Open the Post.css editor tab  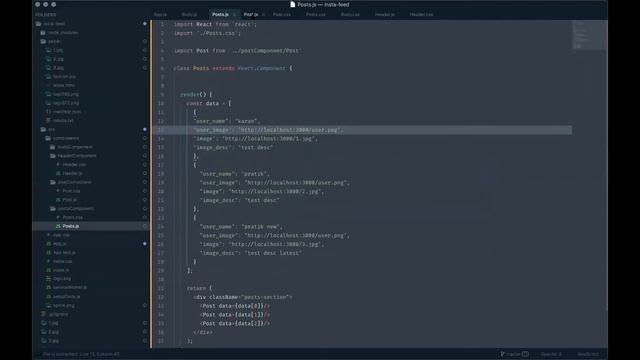(282, 15)
